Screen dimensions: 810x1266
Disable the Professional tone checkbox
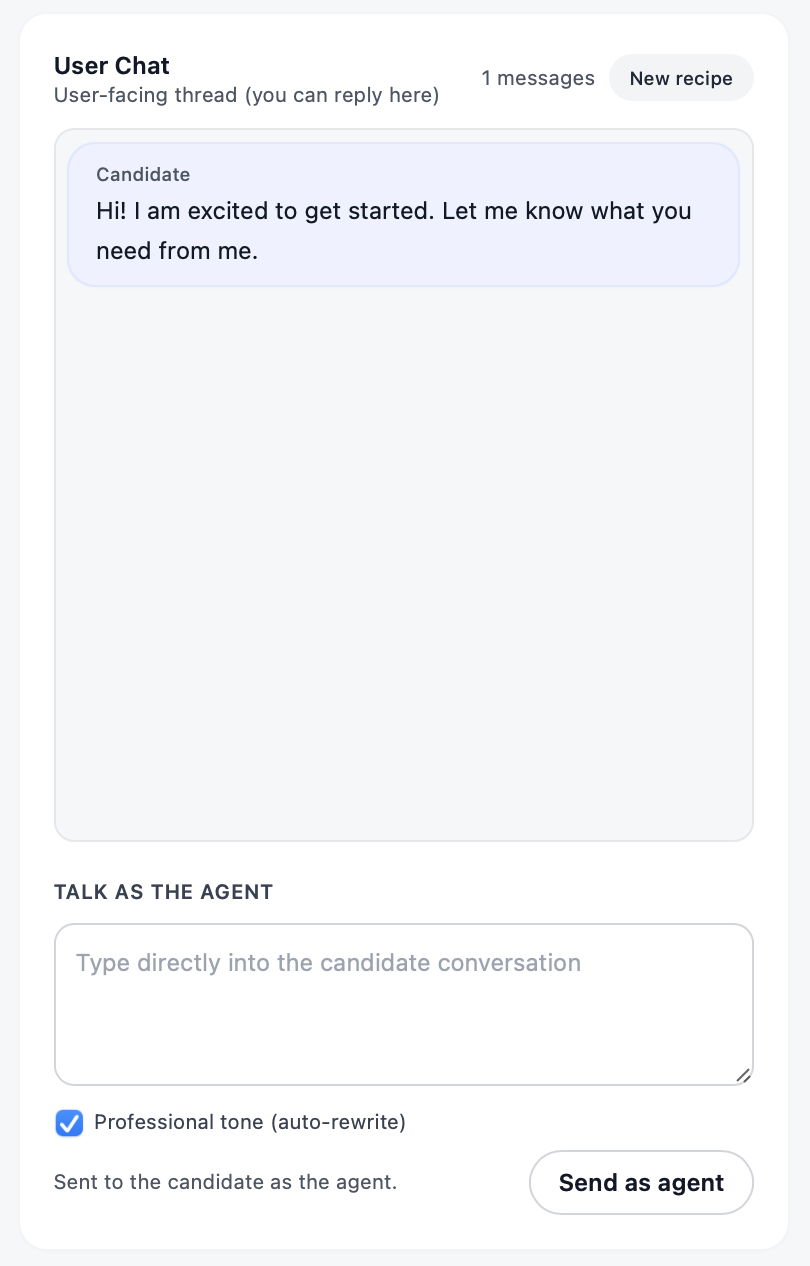69,1123
